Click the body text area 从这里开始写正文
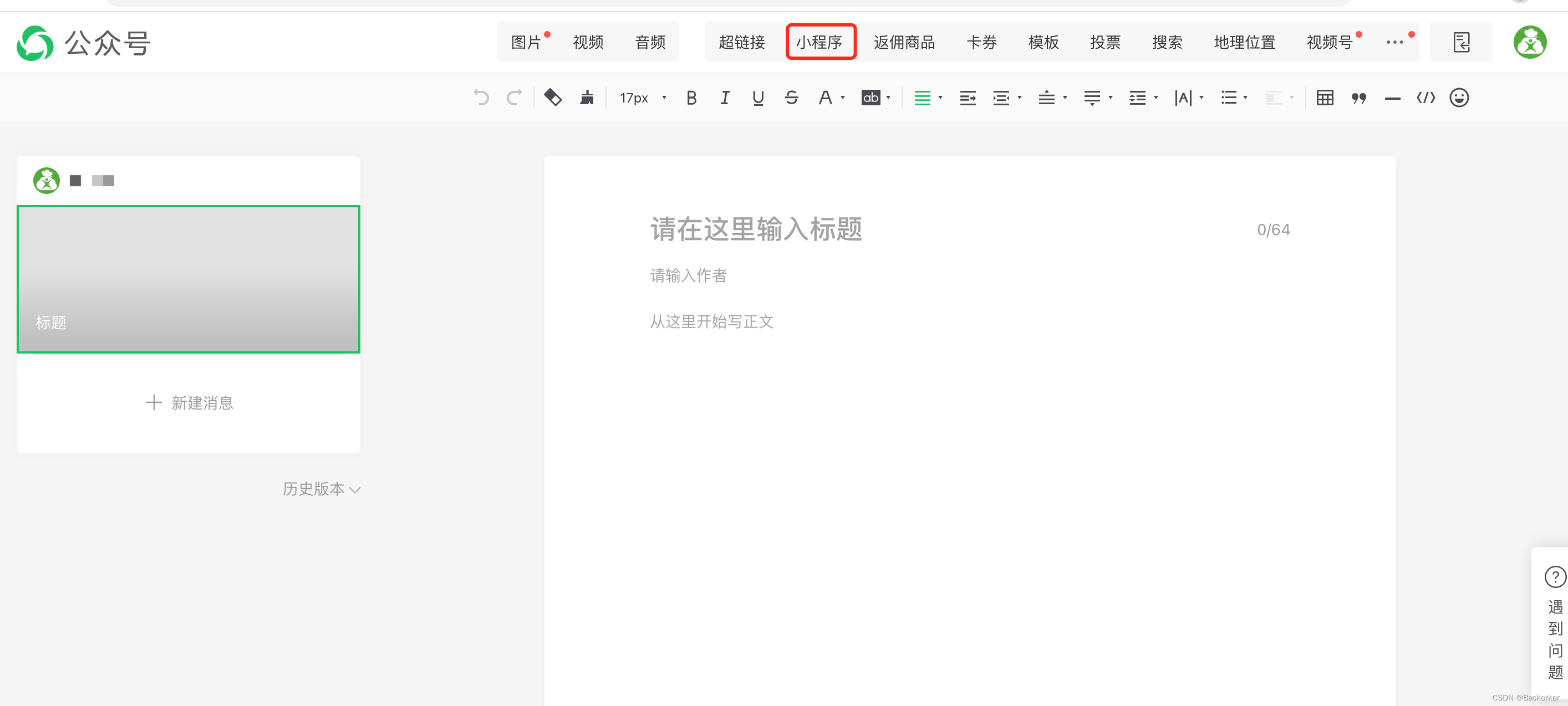Image resolution: width=1568 pixels, height=706 pixels. click(711, 321)
